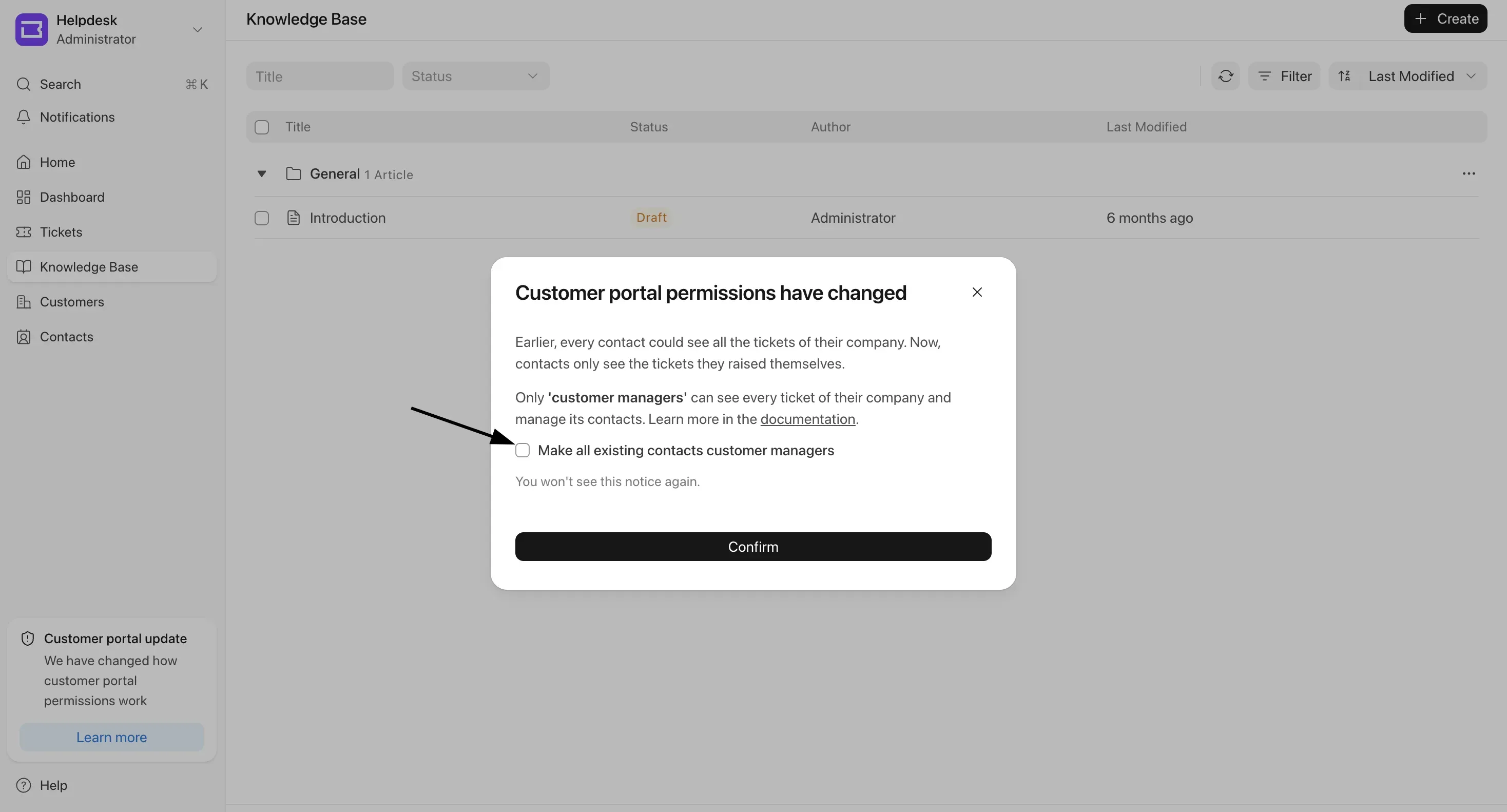Viewport: 1507px width, 812px height.
Task: Click the Helpdesk logo icon
Action: [x=32, y=29]
